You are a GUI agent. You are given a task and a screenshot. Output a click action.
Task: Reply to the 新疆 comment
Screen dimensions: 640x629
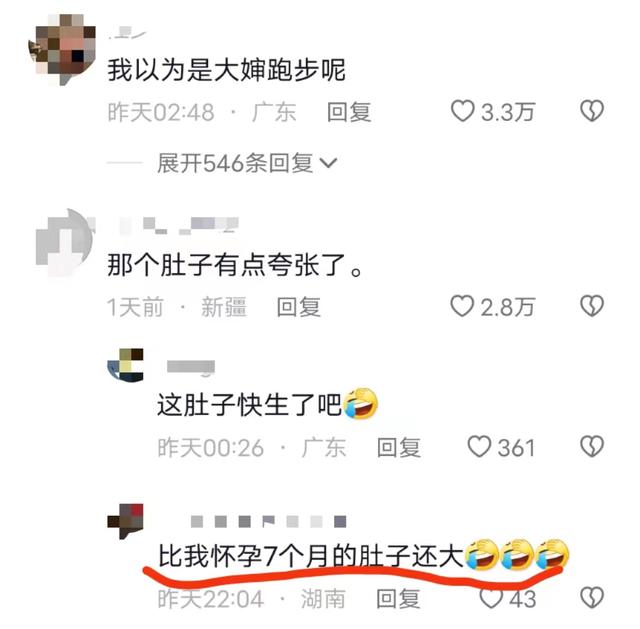[x=298, y=307]
